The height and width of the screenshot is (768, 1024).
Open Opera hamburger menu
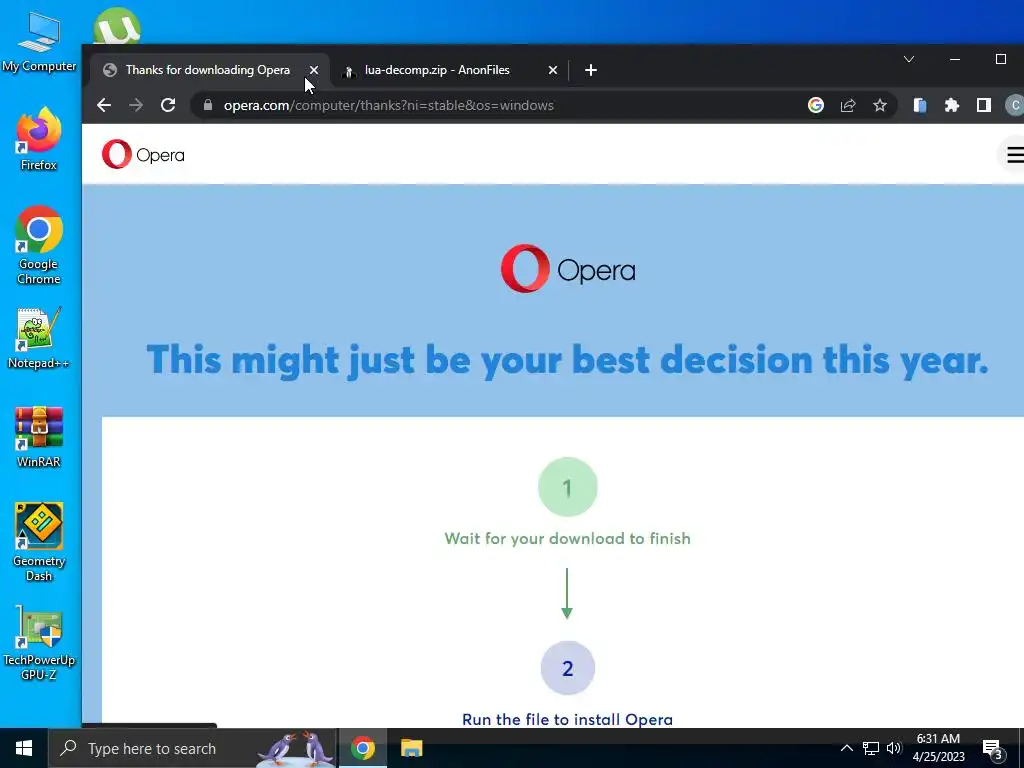(1015, 155)
